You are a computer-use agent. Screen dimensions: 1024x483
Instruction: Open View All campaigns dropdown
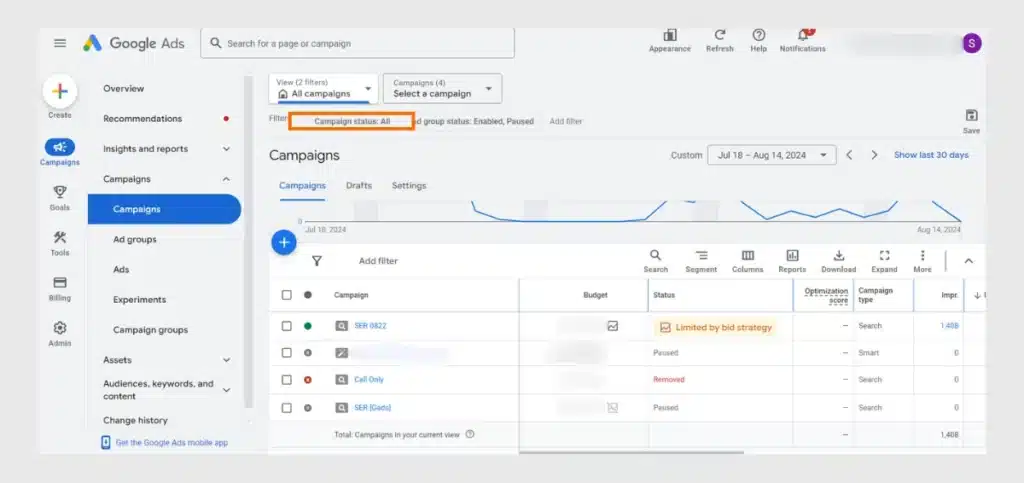[x=324, y=88]
